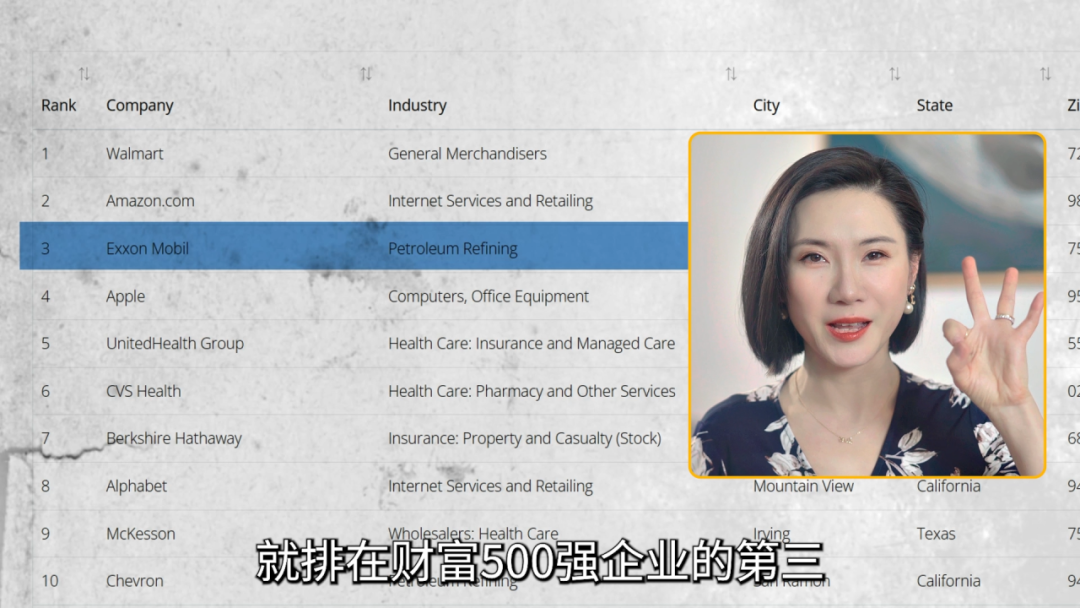Select the McKesson company cell
Viewport: 1080px width, 608px height.
point(141,534)
